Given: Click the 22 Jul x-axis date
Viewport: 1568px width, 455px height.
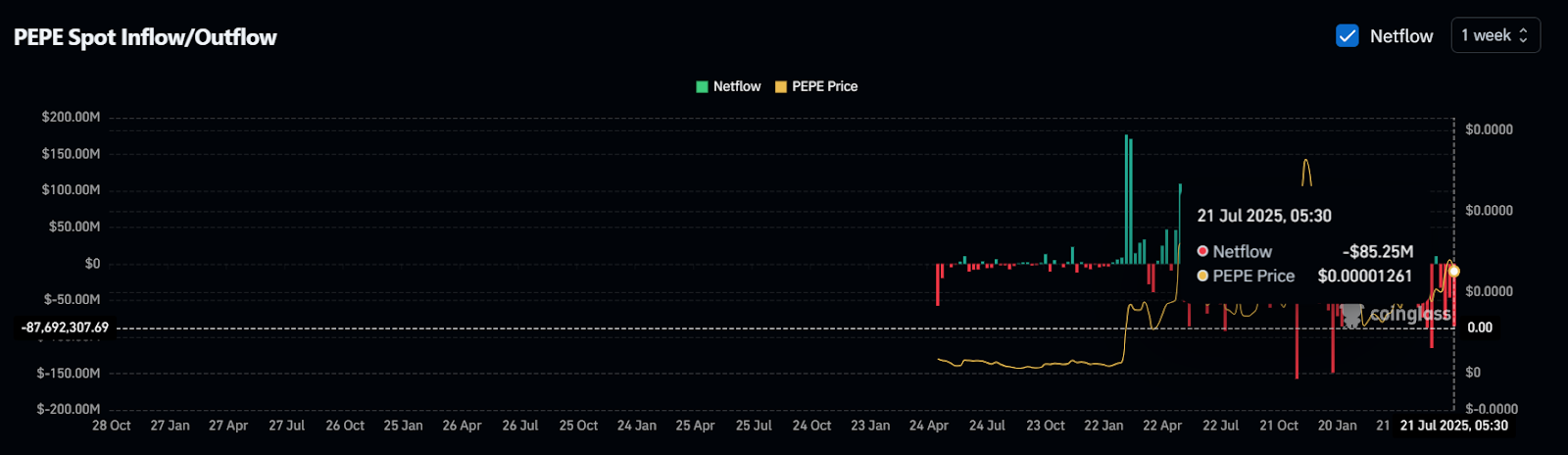Looking at the screenshot, I should pos(1221,426).
